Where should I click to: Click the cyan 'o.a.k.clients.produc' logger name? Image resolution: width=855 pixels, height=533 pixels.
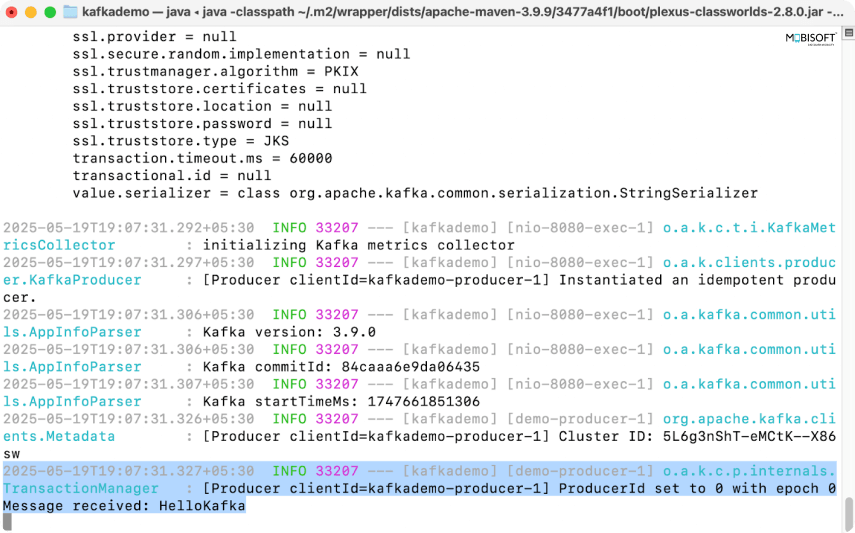pyautogui.click(x=749, y=262)
